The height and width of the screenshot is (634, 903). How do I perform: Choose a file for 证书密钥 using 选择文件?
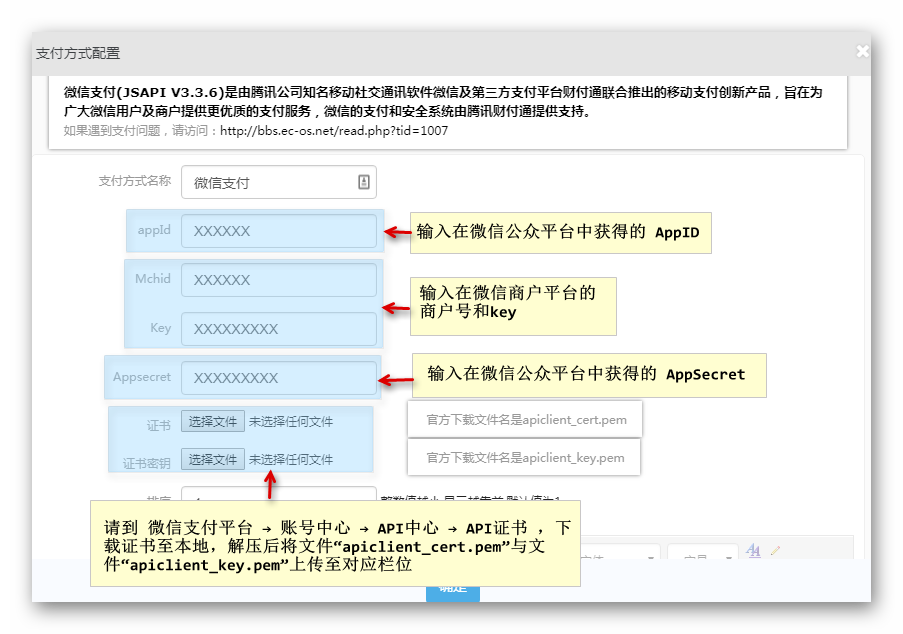click(x=213, y=460)
